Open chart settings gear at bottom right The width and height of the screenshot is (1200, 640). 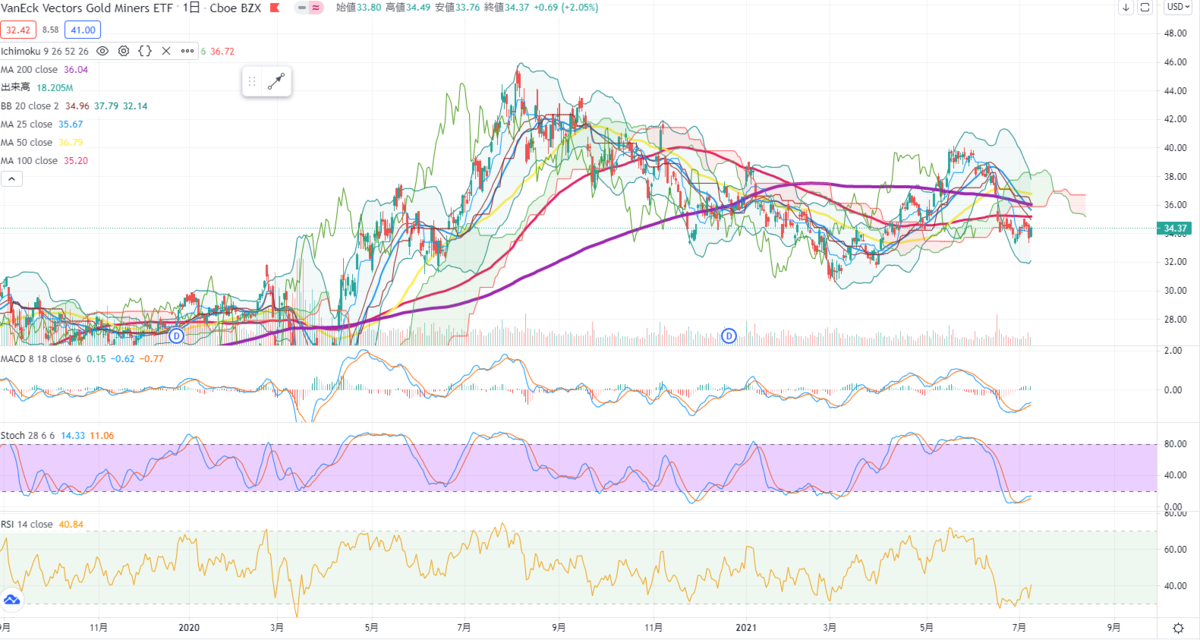point(1177,626)
